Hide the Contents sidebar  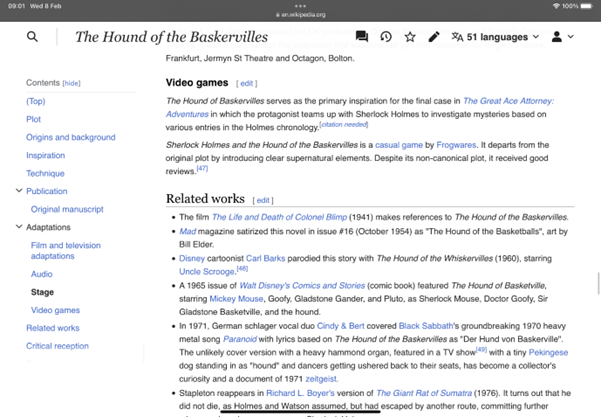point(71,83)
